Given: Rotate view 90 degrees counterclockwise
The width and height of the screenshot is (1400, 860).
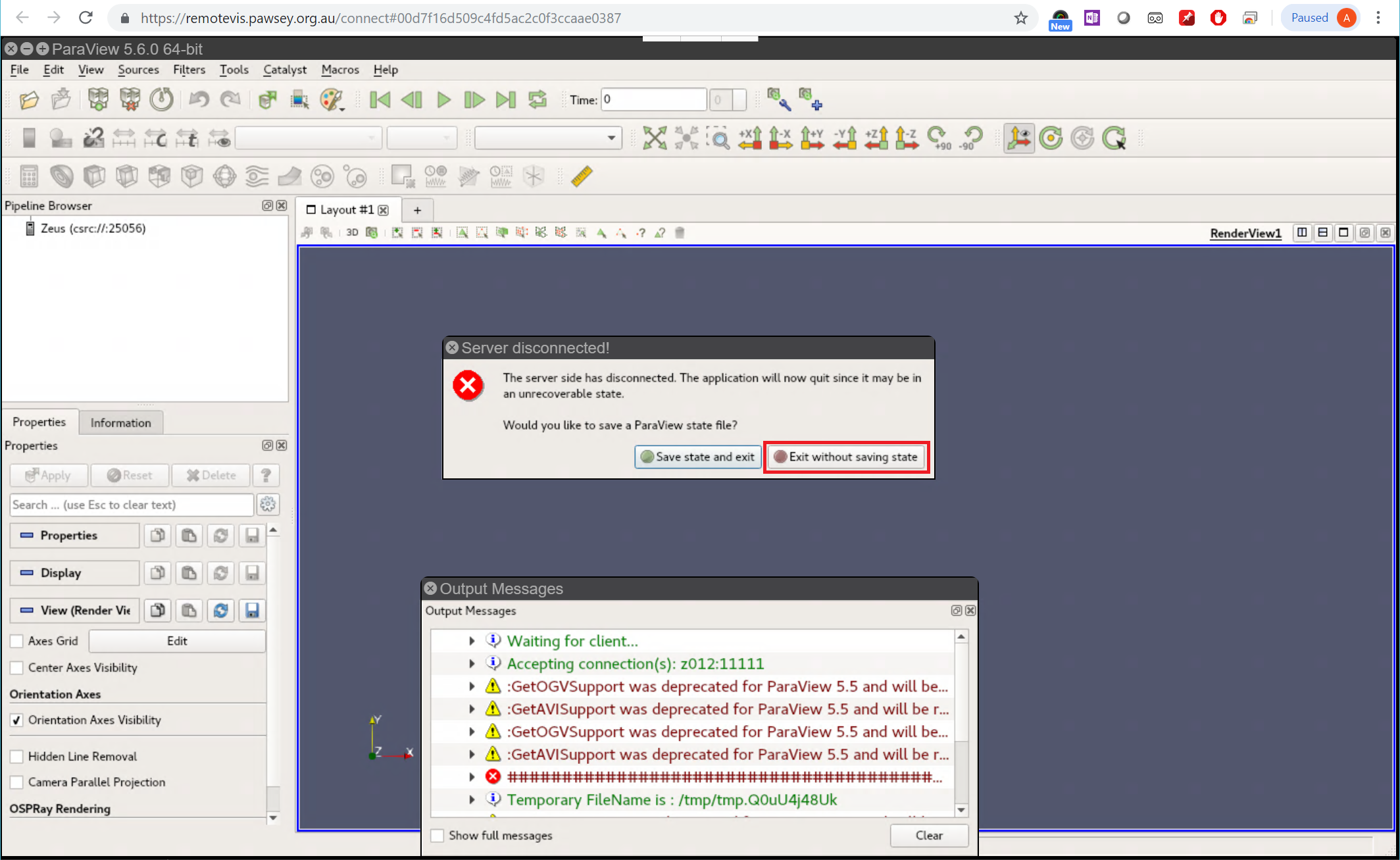Looking at the screenshot, I should tap(971, 138).
